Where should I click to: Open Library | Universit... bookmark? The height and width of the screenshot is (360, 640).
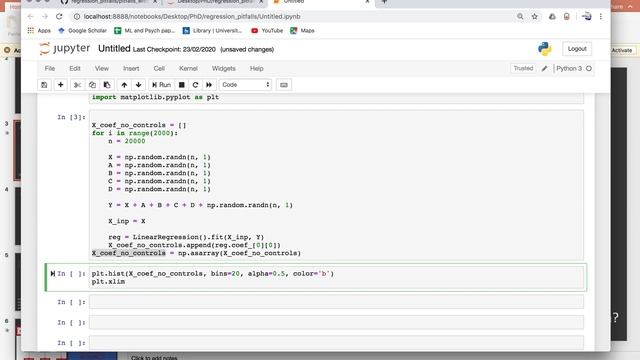(x=212, y=31)
